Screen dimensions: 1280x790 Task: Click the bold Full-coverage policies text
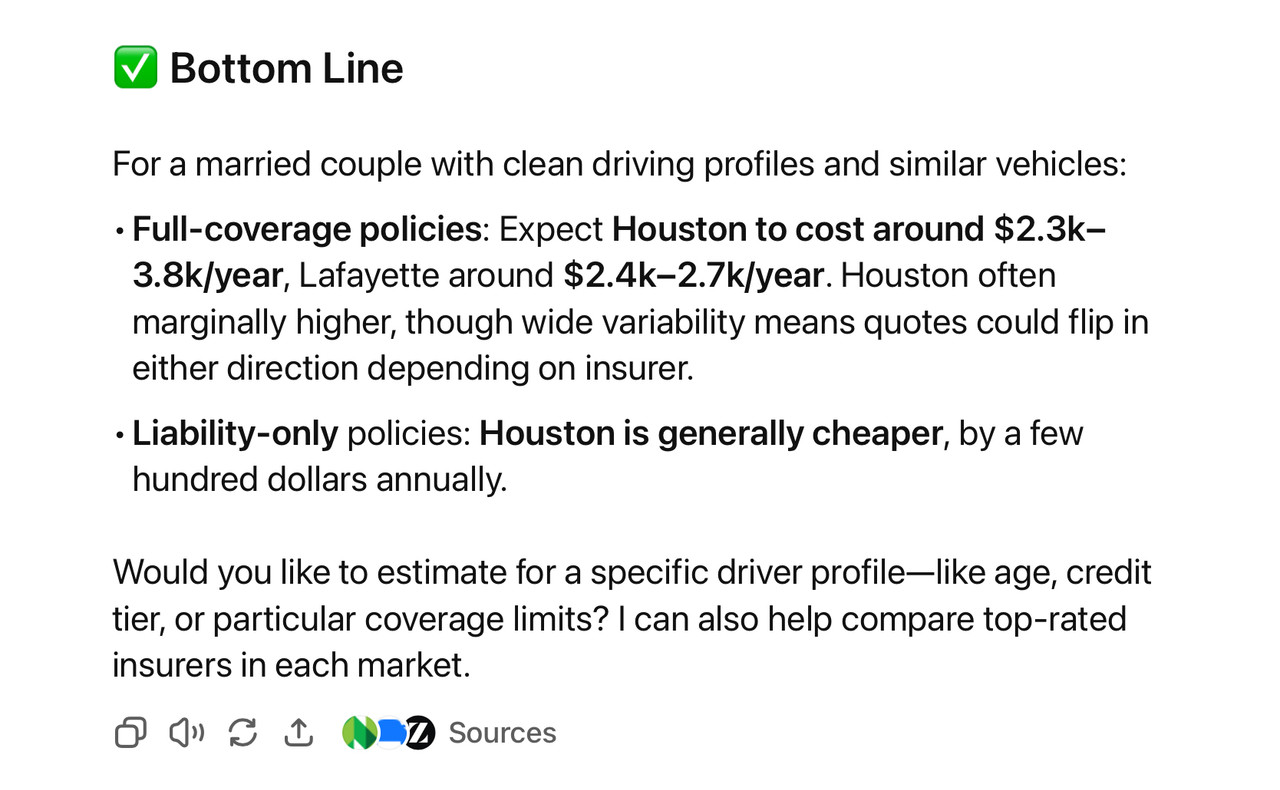[307, 229]
